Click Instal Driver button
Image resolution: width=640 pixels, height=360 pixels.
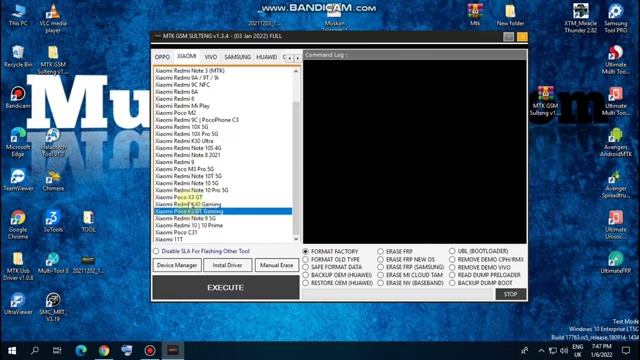227,265
